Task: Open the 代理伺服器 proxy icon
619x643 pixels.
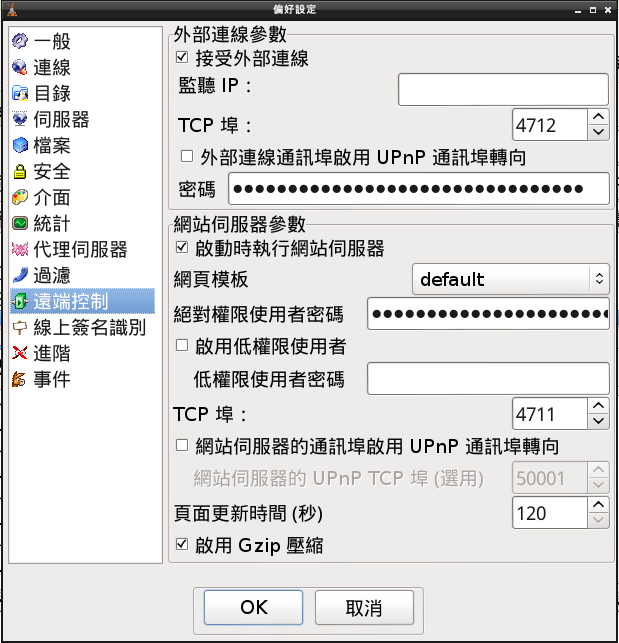Action: coord(19,249)
